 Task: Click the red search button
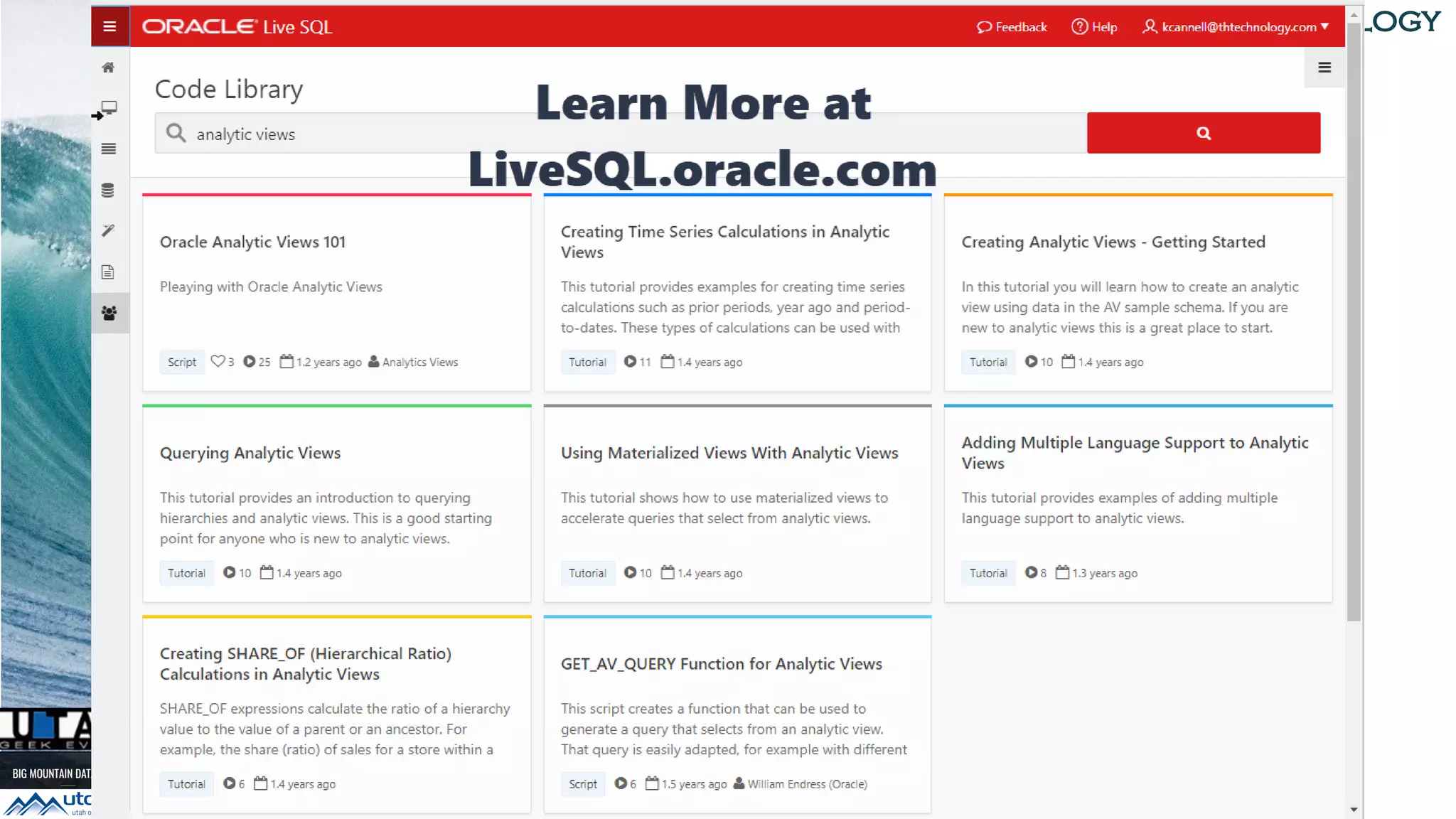point(1203,133)
